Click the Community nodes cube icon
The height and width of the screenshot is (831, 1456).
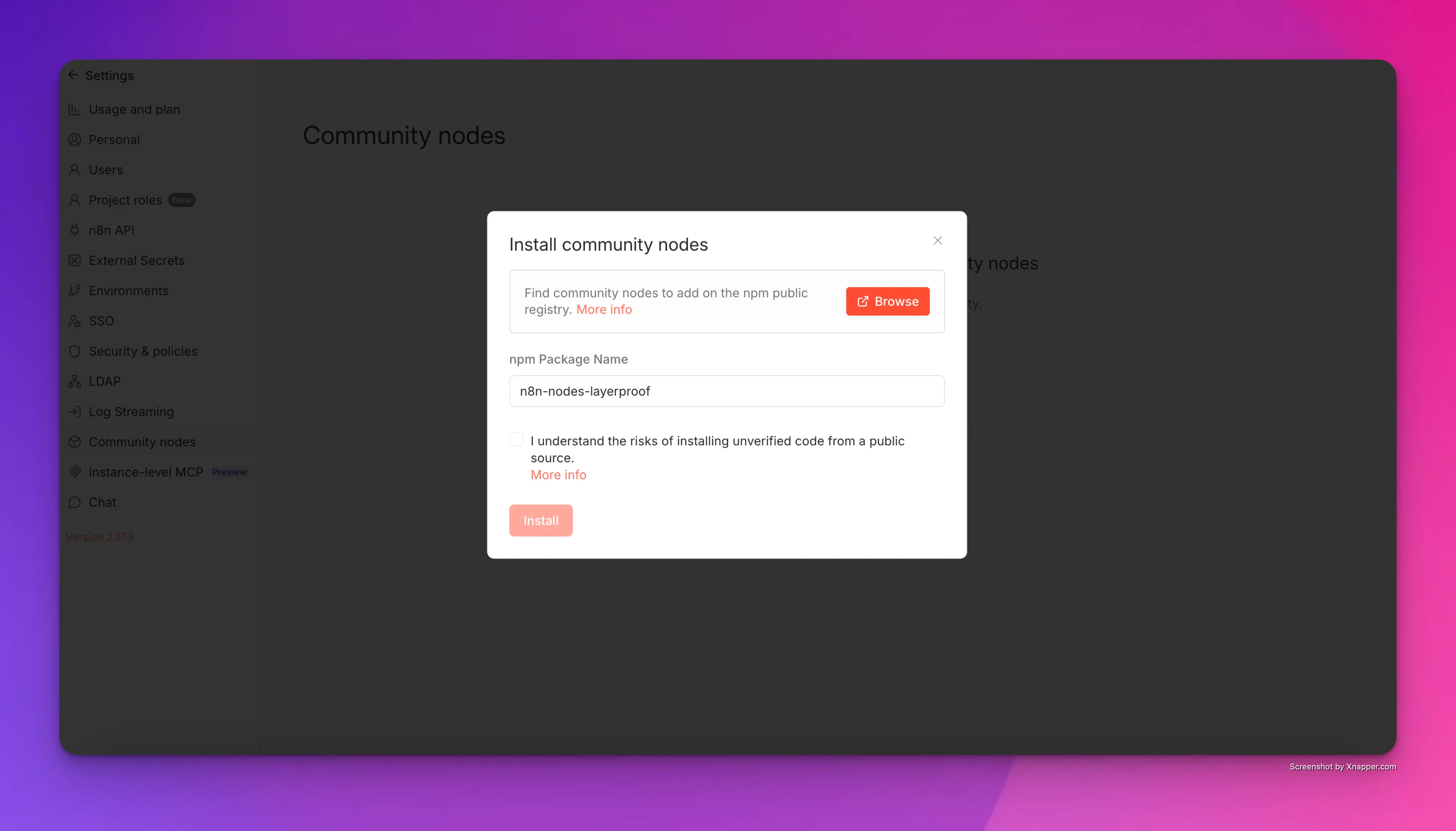click(75, 442)
